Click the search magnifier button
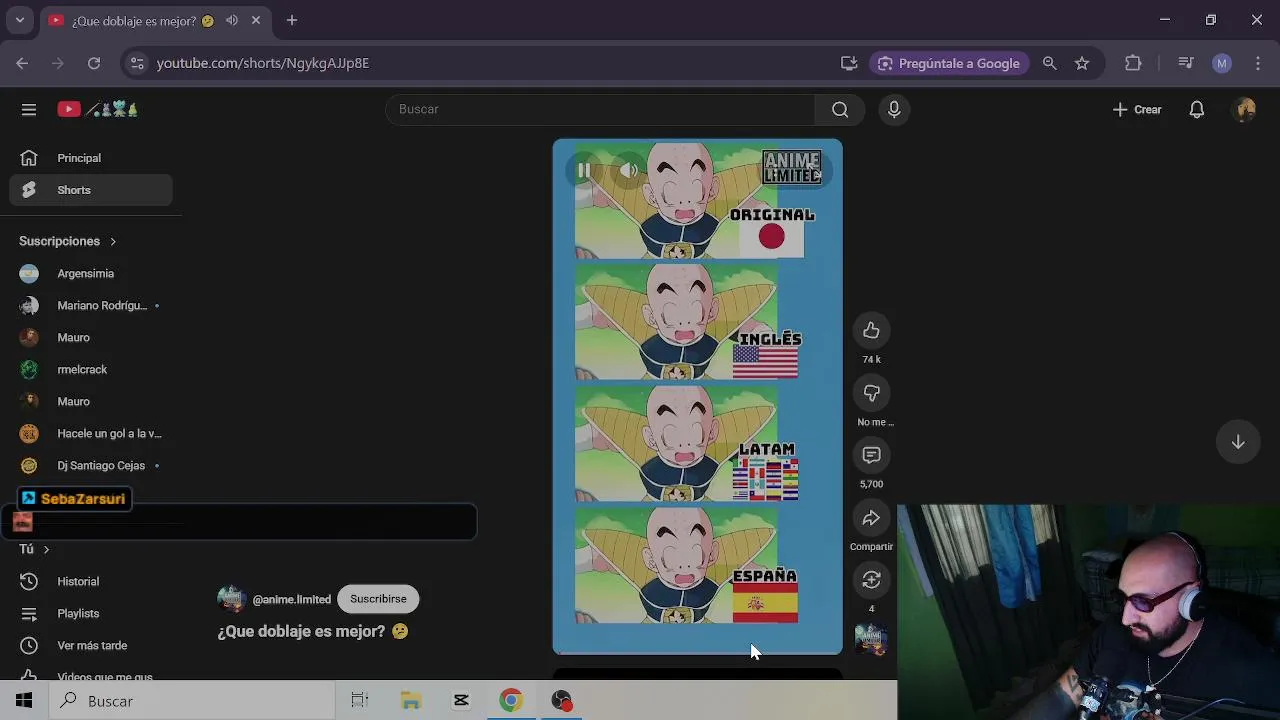Image resolution: width=1280 pixels, height=720 pixels. coord(840,109)
